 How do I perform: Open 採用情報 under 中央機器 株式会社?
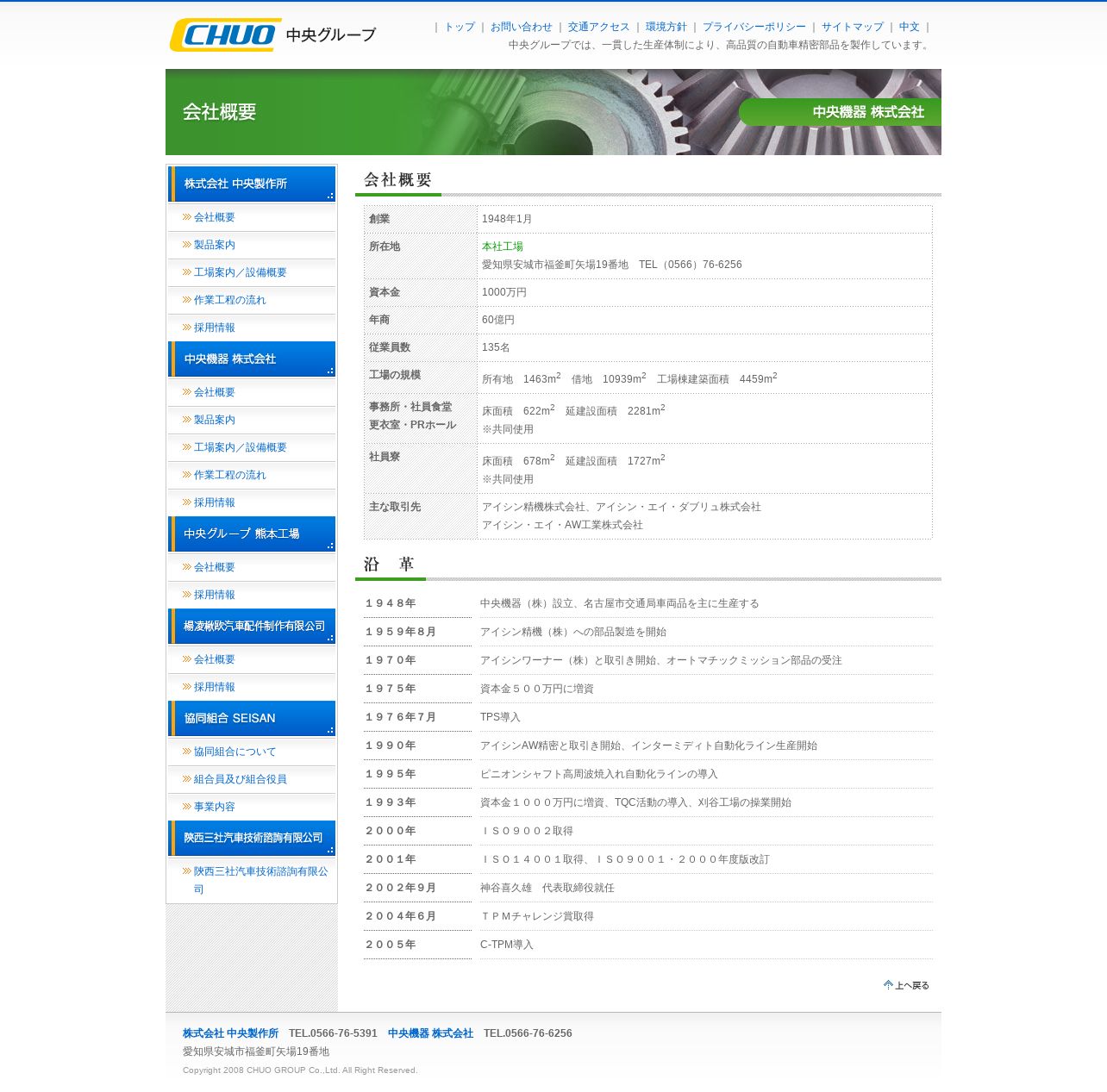click(x=214, y=502)
